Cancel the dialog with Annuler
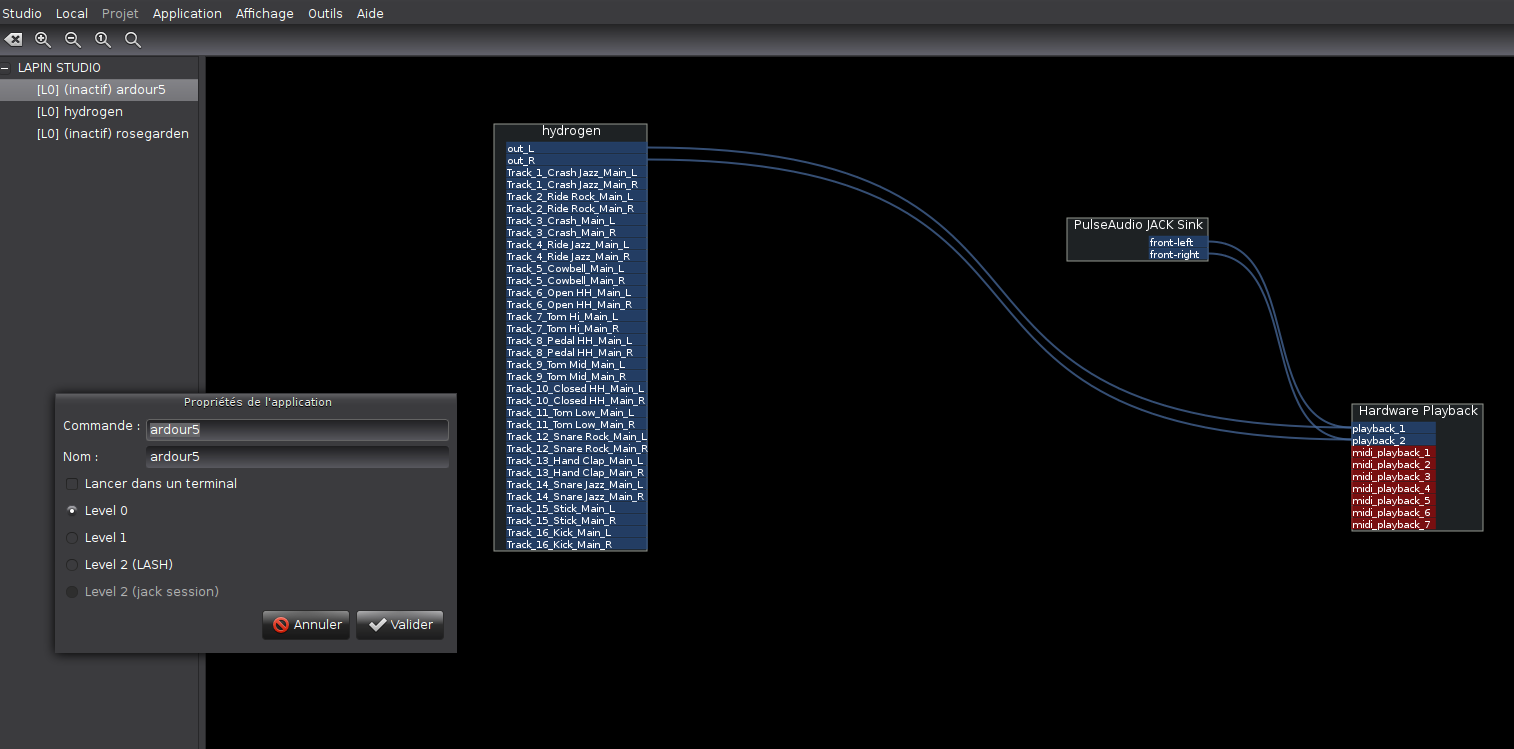The width and height of the screenshot is (1514, 749). (306, 625)
